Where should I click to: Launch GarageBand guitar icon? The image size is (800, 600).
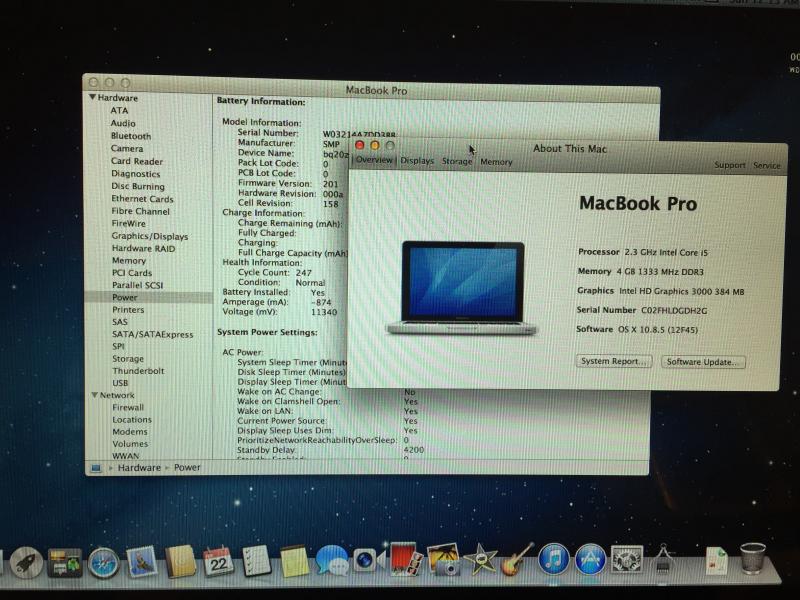(517, 559)
